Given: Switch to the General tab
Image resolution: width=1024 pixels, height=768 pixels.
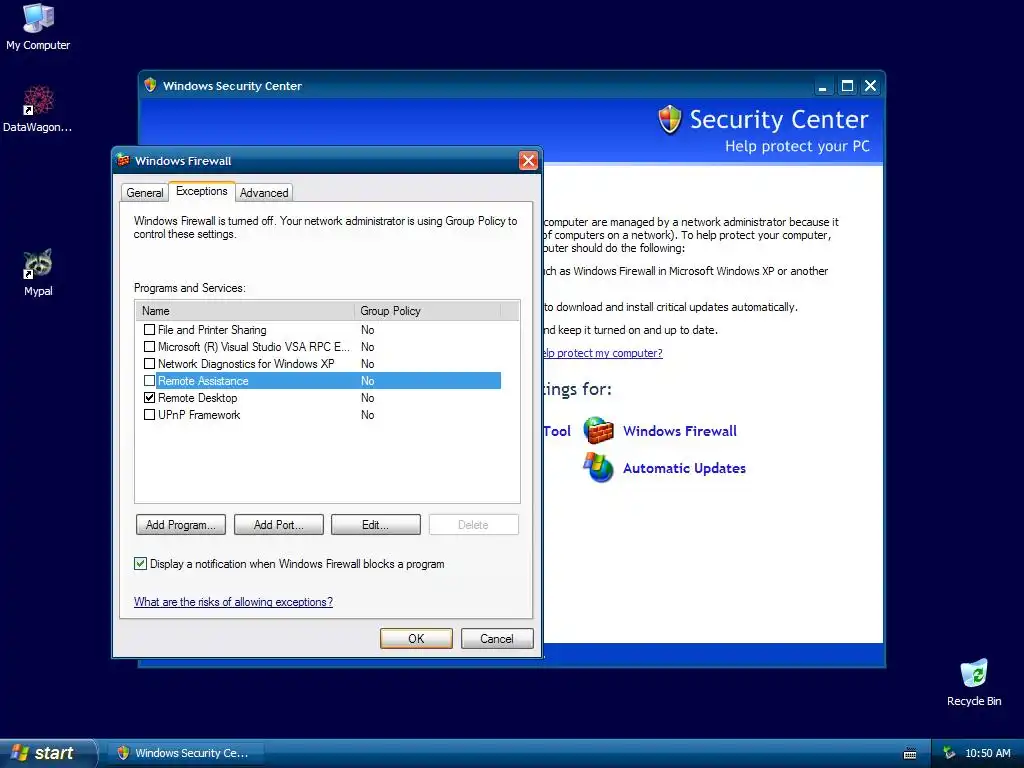Looking at the screenshot, I should 145,193.
